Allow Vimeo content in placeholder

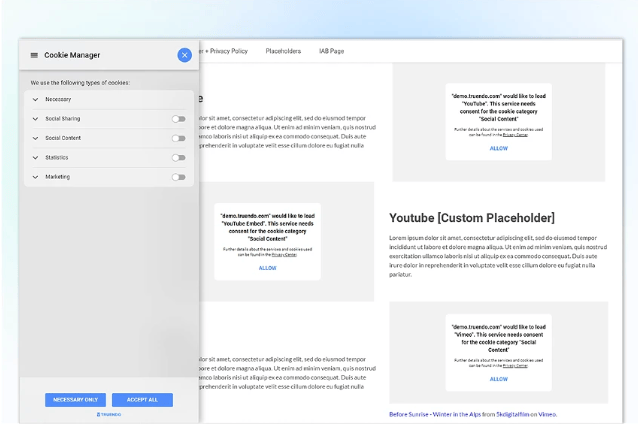pos(498,379)
